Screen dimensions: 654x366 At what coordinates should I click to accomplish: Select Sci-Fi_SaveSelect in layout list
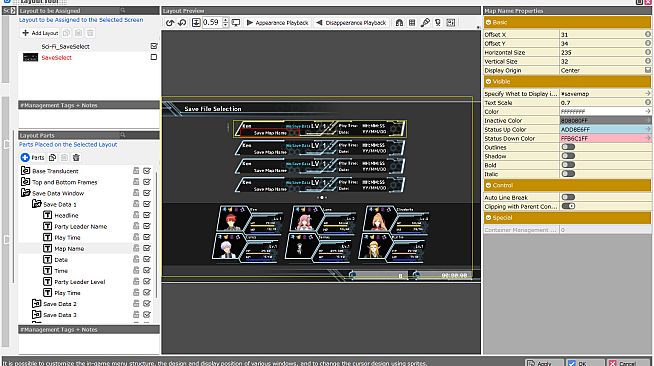click(x=65, y=46)
